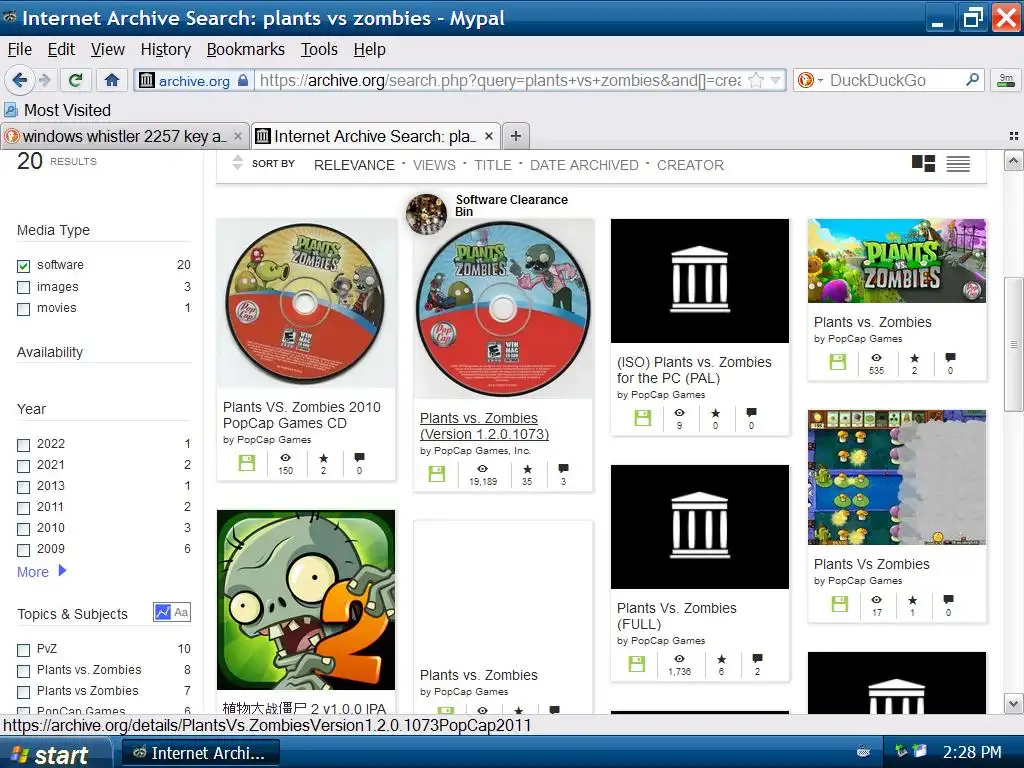Image resolution: width=1024 pixels, height=768 pixels.
Task: Uncheck the software media type filter
Action: click(24, 266)
